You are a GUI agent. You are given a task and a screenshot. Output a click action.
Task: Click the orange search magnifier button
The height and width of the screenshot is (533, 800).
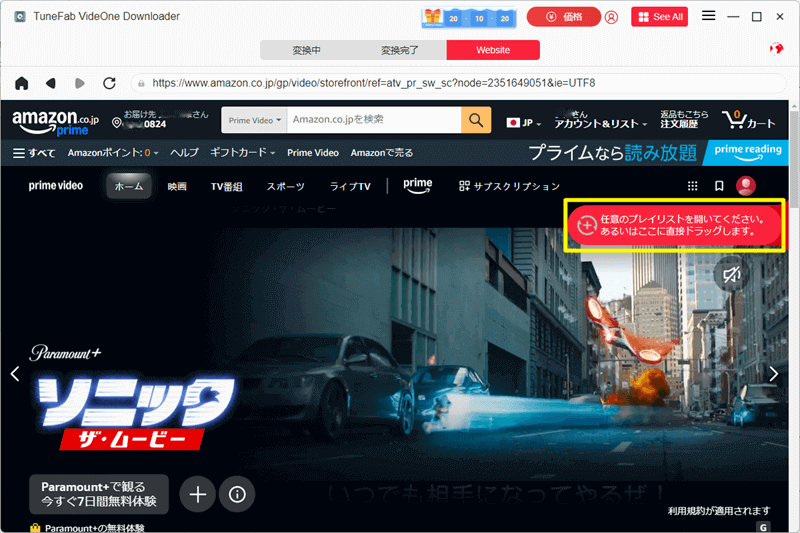click(x=476, y=120)
